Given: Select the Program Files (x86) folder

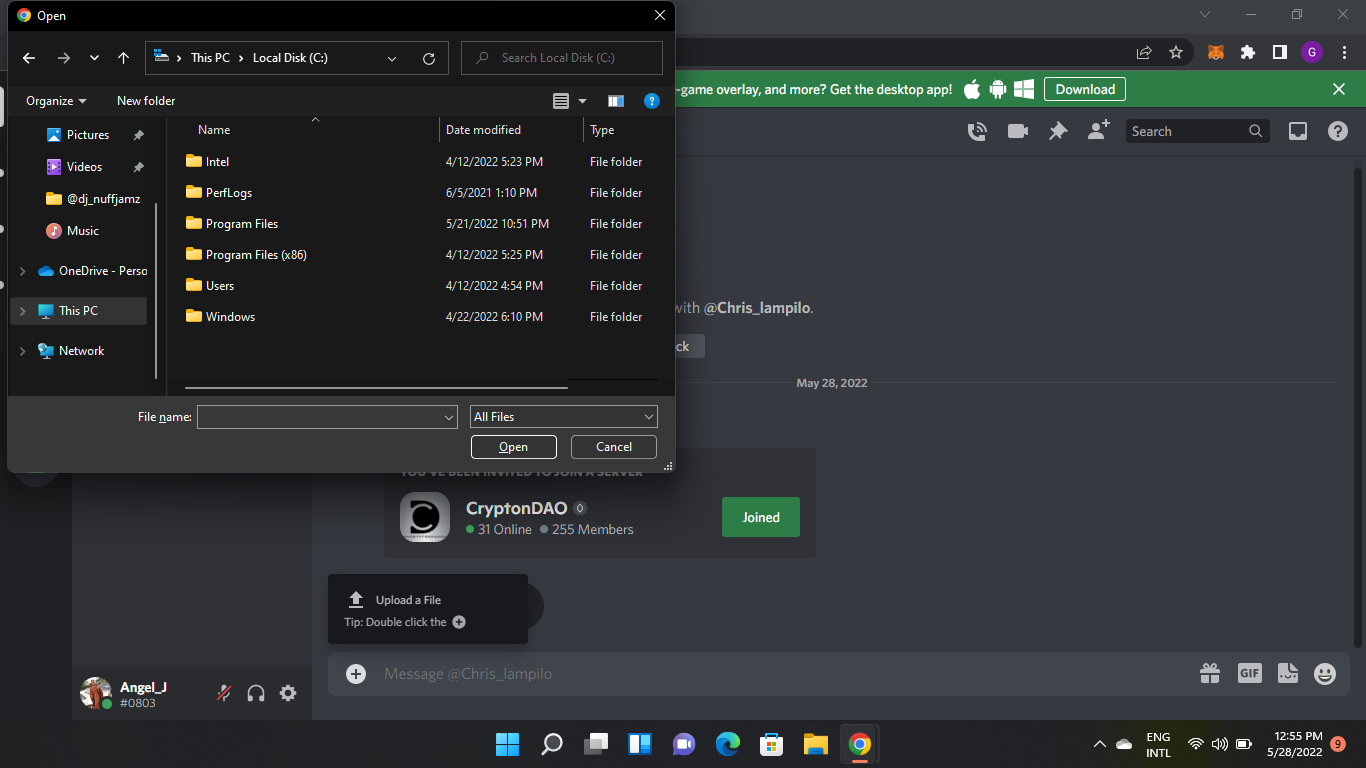Looking at the screenshot, I should coord(256,255).
